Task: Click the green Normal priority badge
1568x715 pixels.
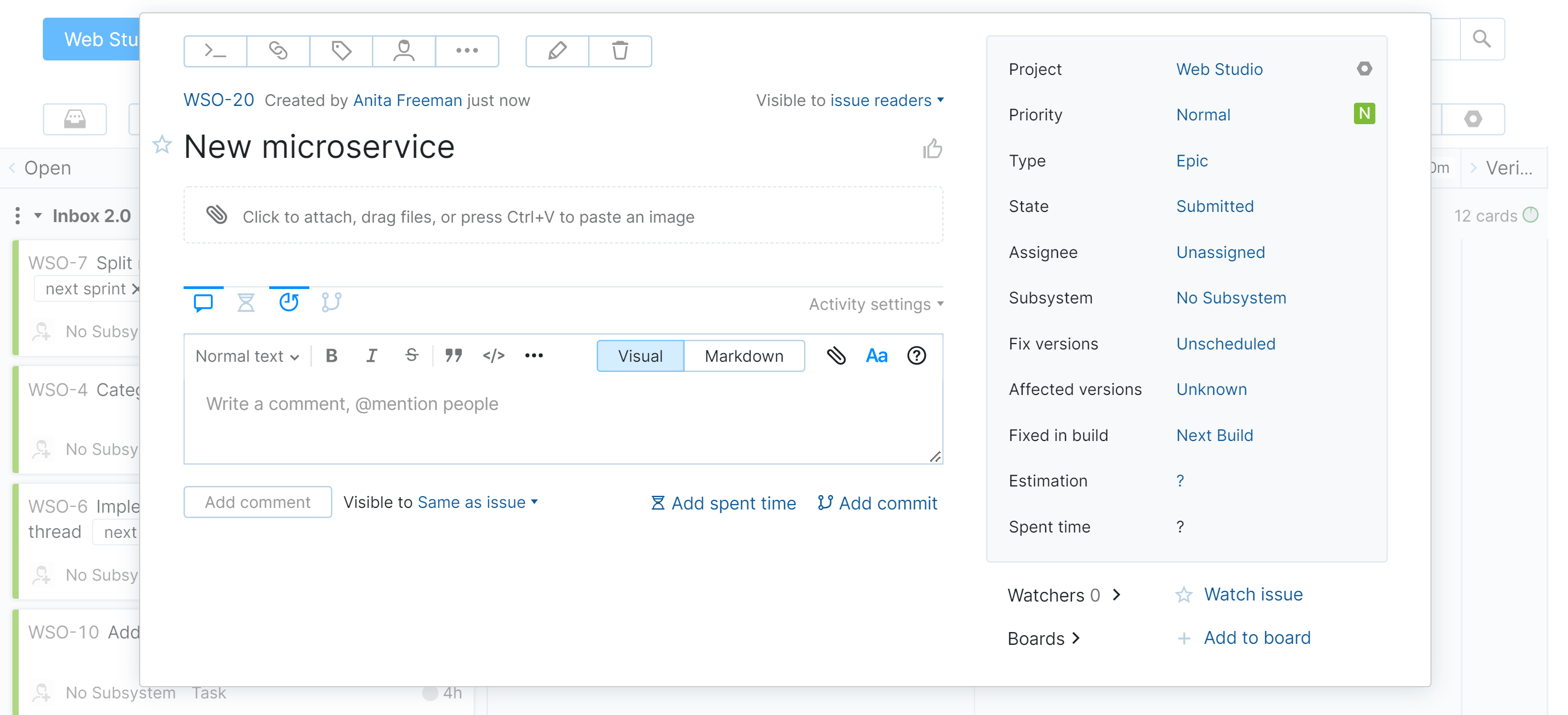Action: [x=1364, y=114]
